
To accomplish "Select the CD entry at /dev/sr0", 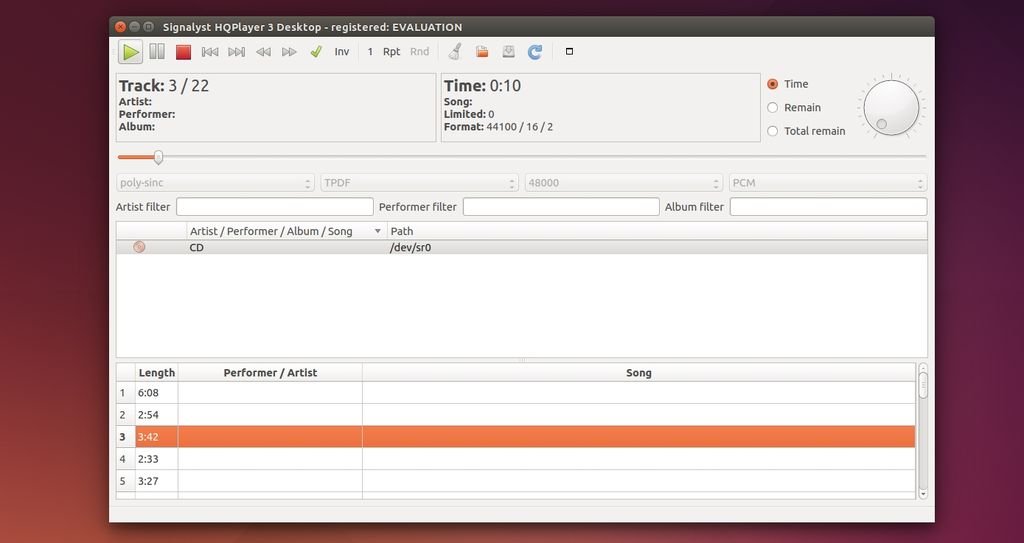I will [x=196, y=247].
